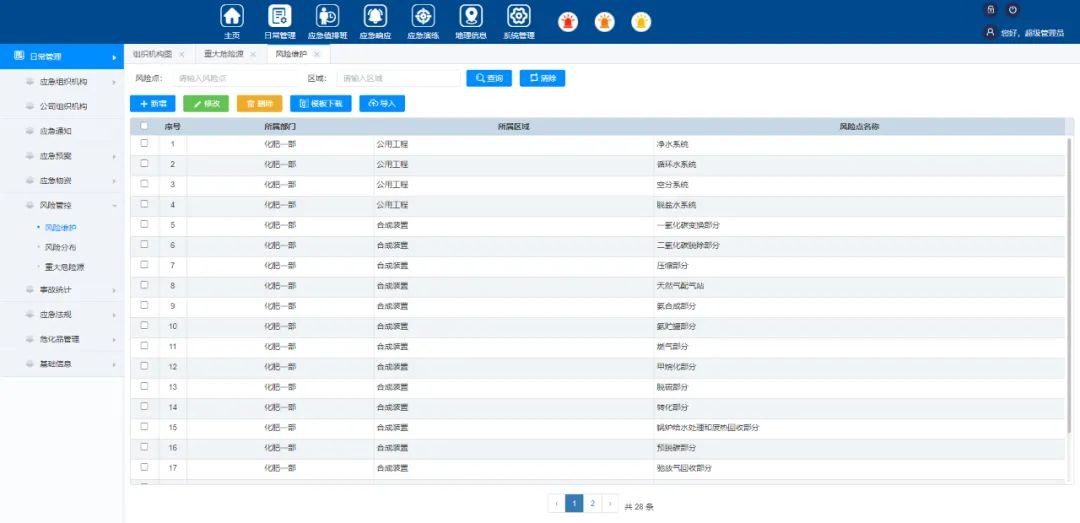This screenshot has height=523, width=1080.
Task: Check the select-all checkbox in table header
Action: pos(144,126)
